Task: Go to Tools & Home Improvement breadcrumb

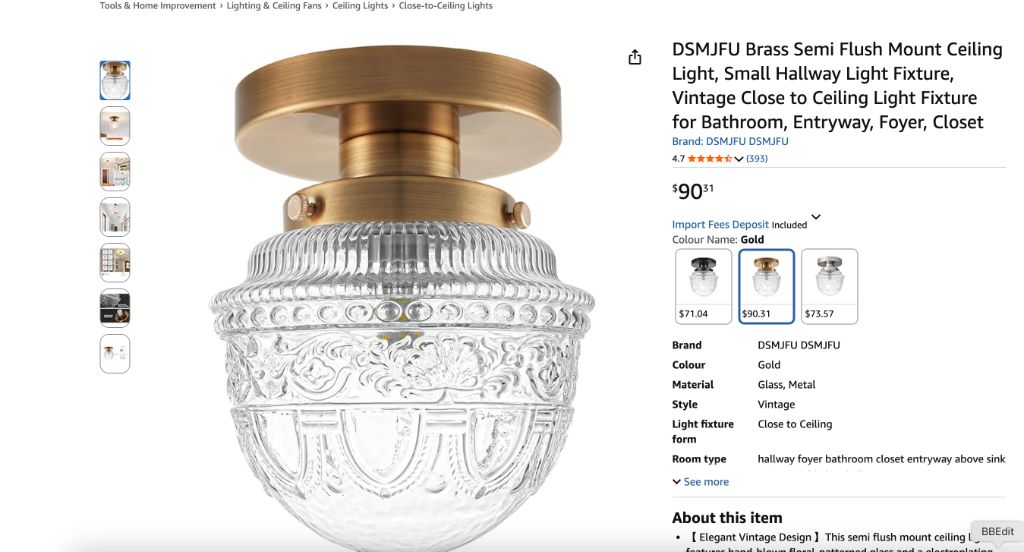Action: click(x=157, y=6)
